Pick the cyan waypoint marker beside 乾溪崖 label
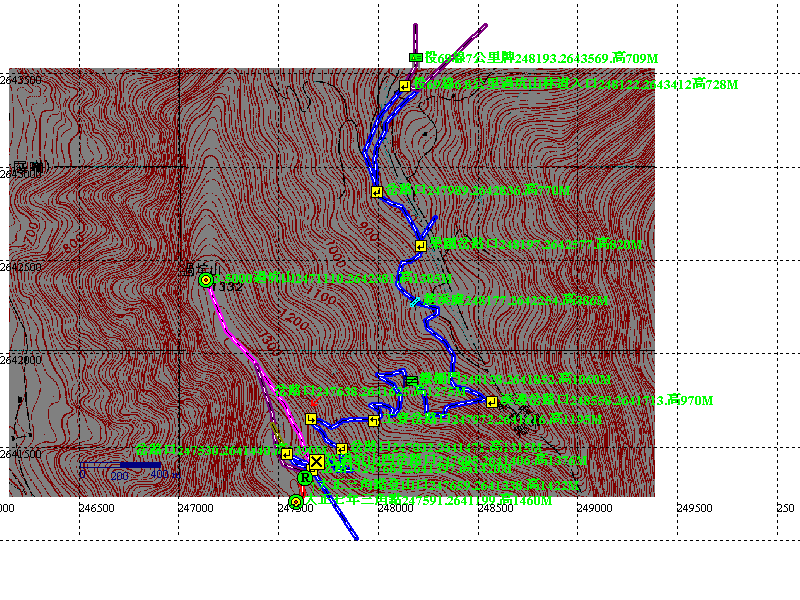The width and height of the screenshot is (800, 600). 415,302
